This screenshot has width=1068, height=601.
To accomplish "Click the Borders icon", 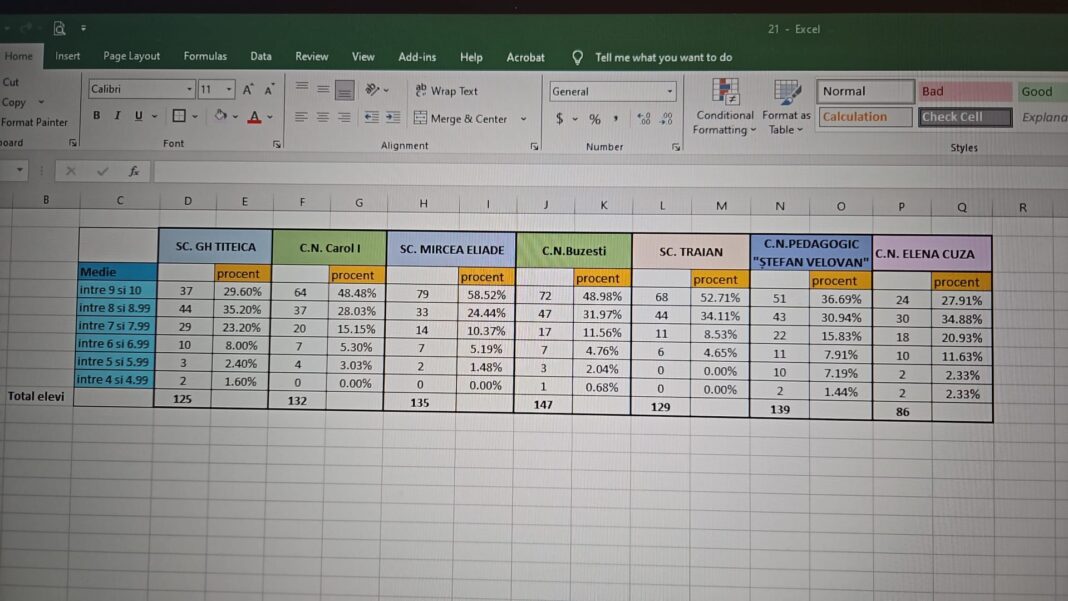I will 179,116.
